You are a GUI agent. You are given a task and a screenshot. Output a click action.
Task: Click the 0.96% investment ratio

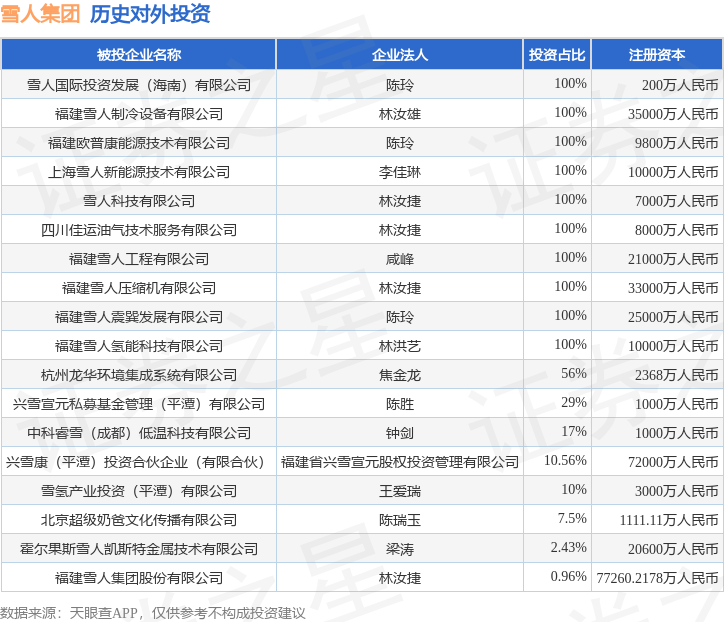[x=568, y=576]
